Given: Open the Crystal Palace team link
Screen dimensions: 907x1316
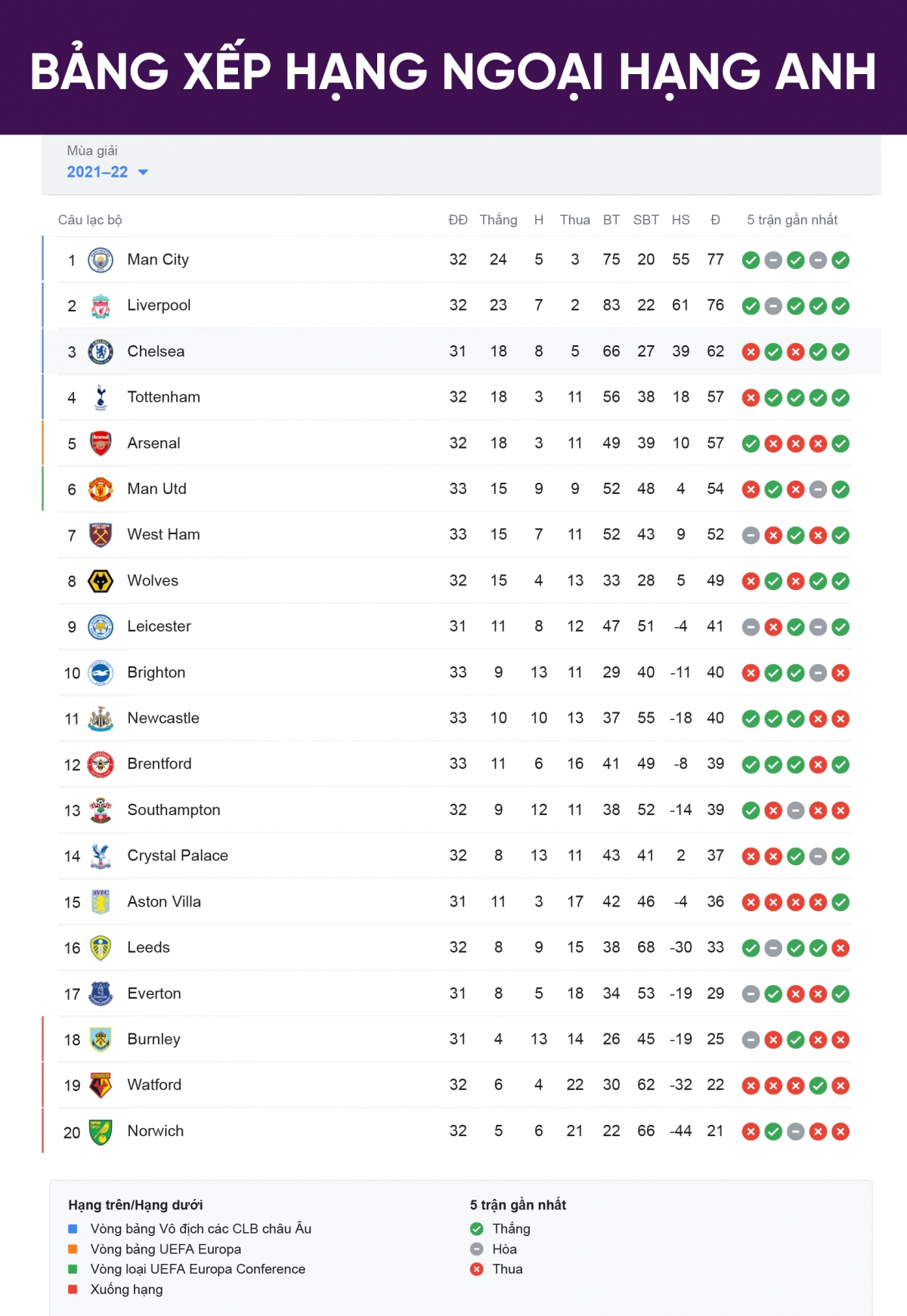Looking at the screenshot, I should [178, 856].
